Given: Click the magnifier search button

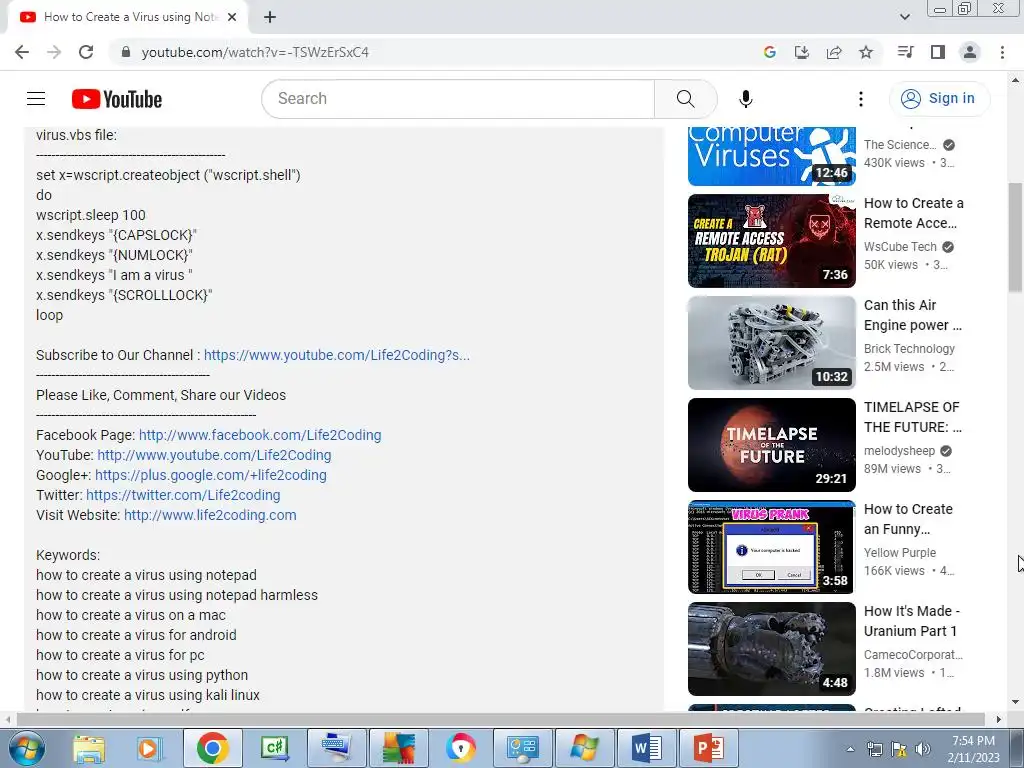Looking at the screenshot, I should click(x=686, y=99).
